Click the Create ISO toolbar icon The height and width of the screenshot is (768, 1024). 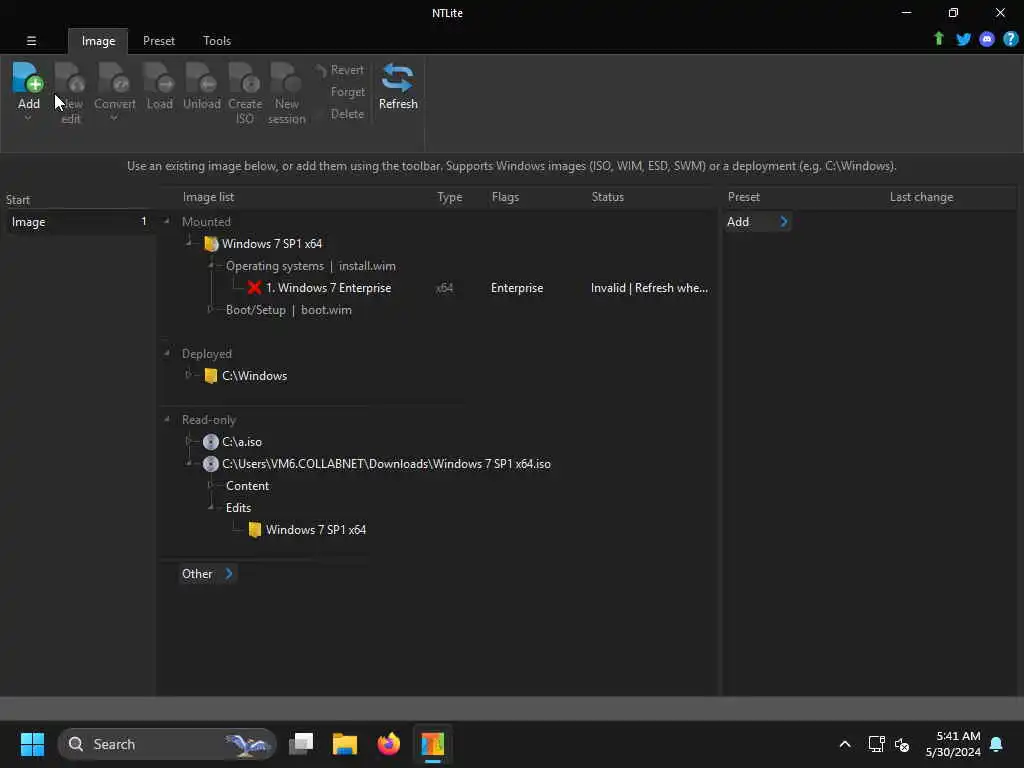pyautogui.click(x=245, y=78)
